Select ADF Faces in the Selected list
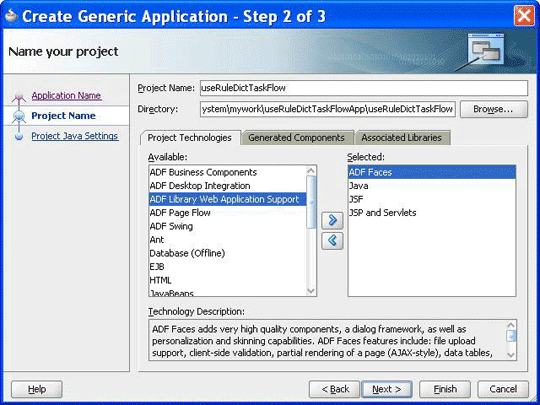This screenshot has height=405, width=540. 432,172
